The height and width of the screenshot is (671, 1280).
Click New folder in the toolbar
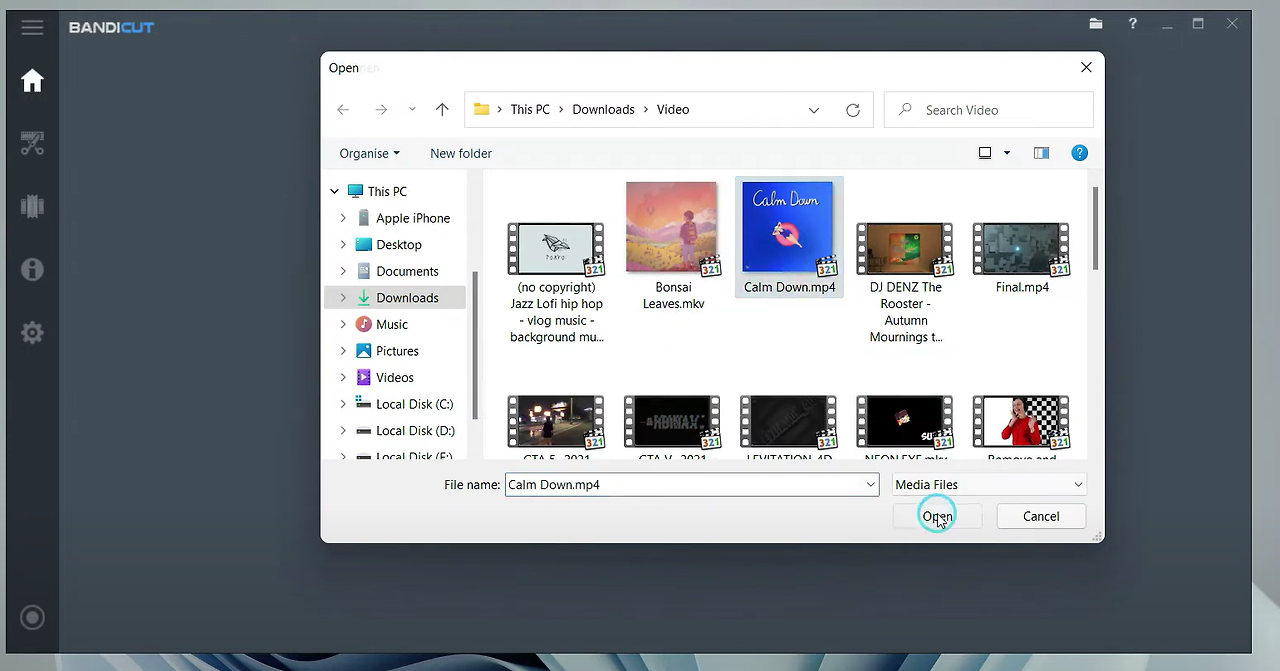(461, 153)
